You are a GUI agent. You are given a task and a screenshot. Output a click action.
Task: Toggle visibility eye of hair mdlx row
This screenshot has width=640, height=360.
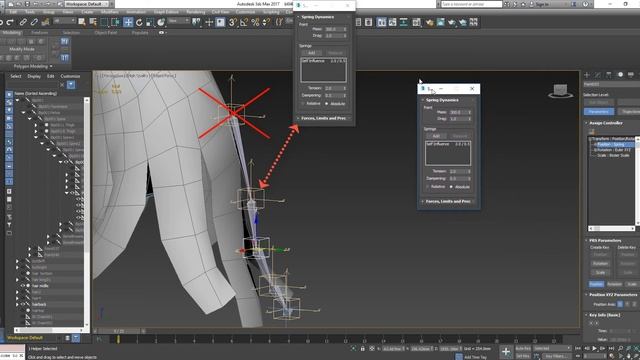click(23, 286)
